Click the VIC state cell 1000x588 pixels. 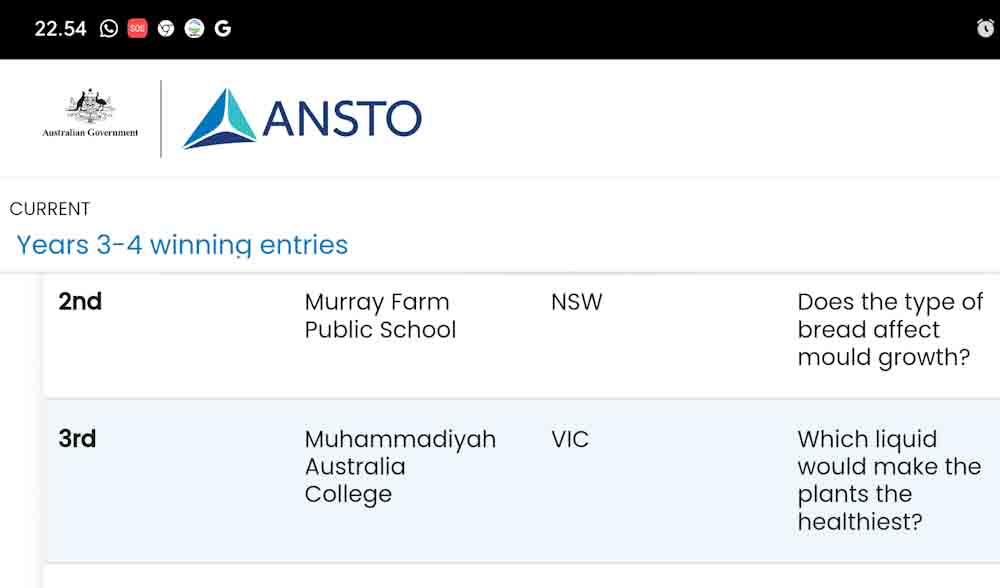pos(570,439)
